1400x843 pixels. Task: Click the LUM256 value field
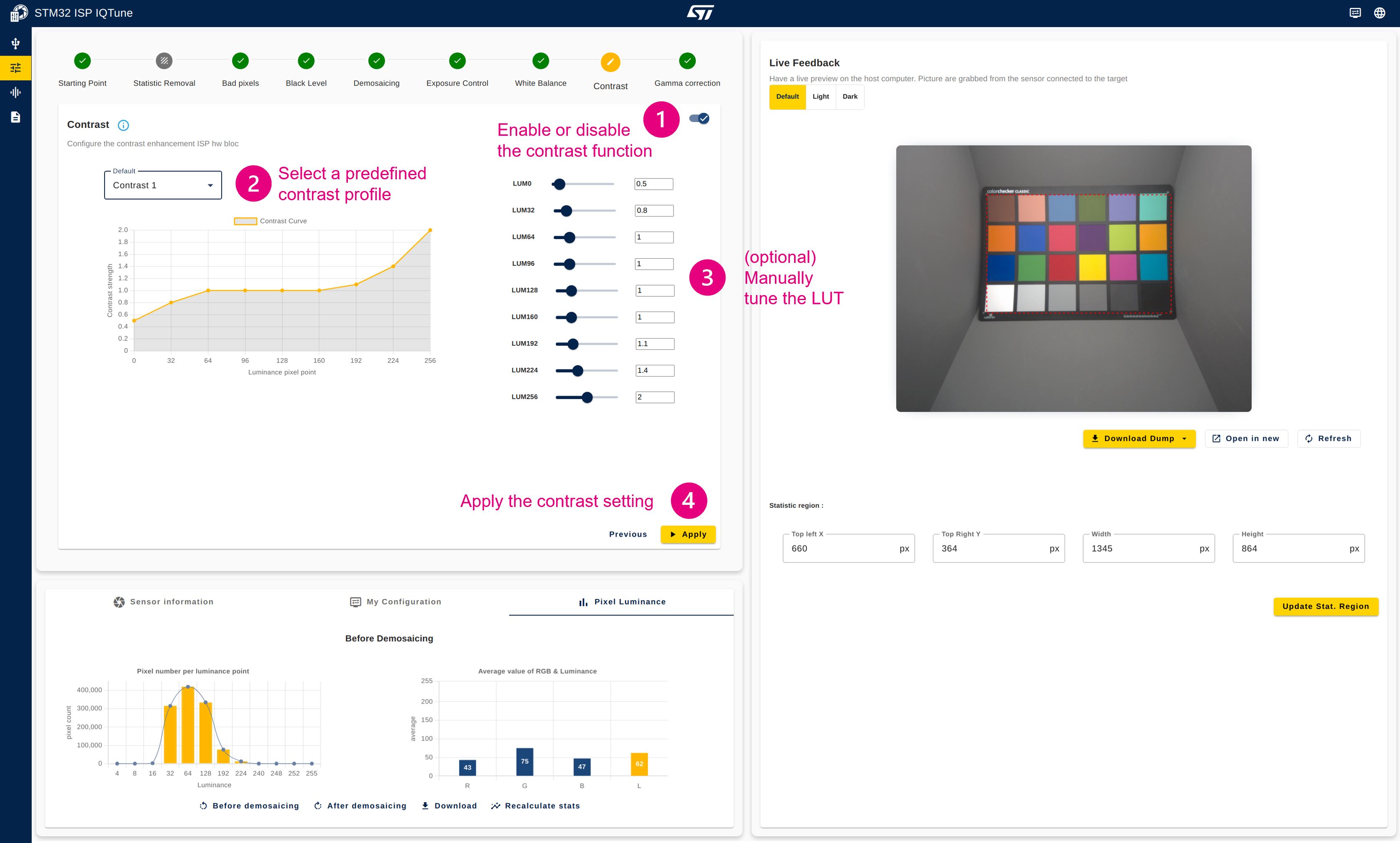point(654,397)
